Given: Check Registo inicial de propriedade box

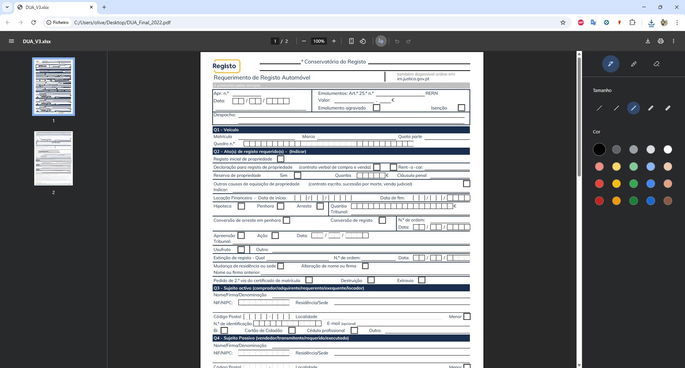Looking at the screenshot, I should tap(280, 159).
